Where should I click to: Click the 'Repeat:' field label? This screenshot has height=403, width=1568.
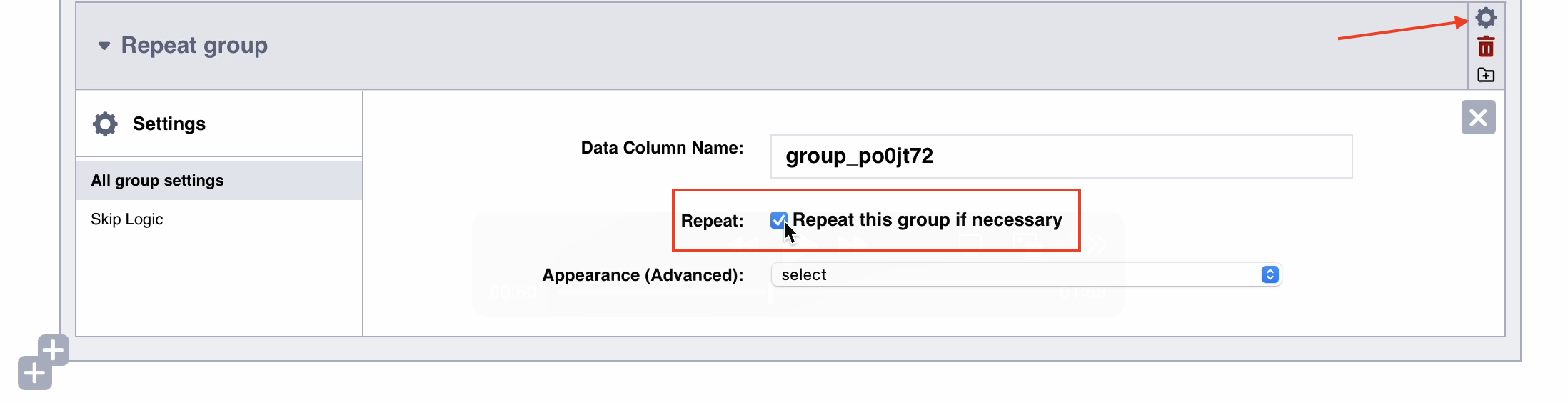pos(712,221)
